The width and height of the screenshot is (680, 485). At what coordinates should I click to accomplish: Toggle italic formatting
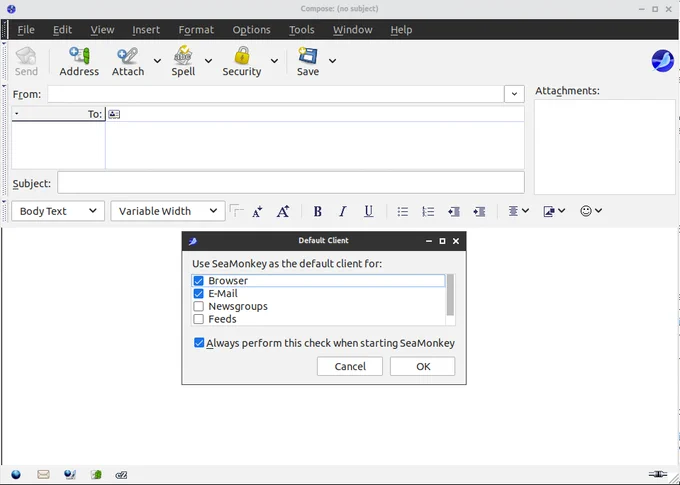(343, 211)
